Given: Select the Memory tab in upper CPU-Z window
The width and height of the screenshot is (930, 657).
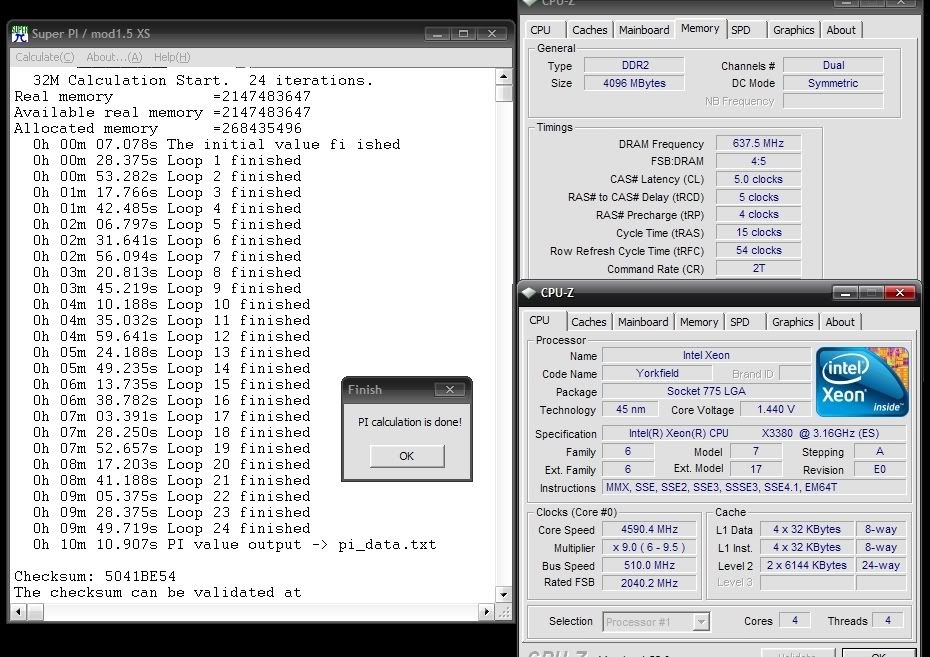Looking at the screenshot, I should (700, 28).
